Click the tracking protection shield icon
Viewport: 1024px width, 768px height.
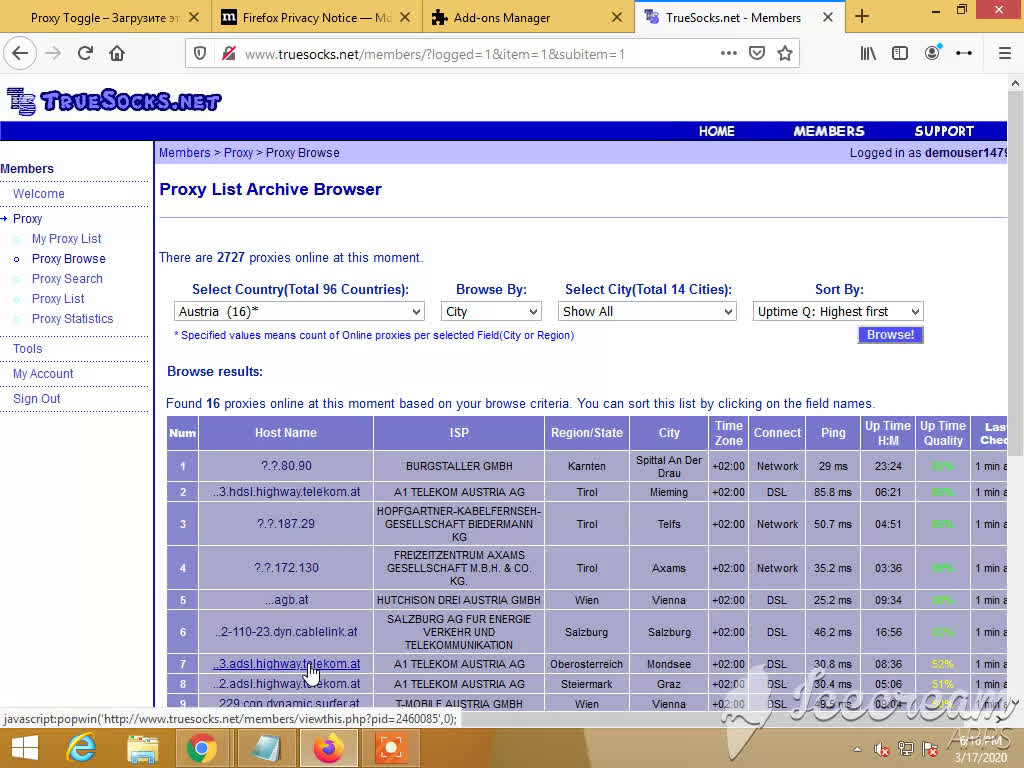pos(200,54)
